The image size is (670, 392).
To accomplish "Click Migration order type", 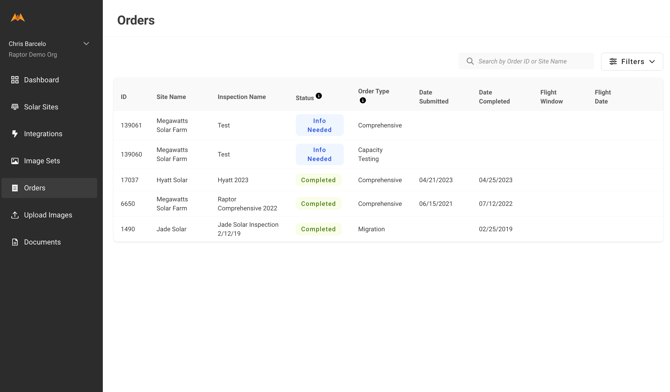I will click(371, 229).
